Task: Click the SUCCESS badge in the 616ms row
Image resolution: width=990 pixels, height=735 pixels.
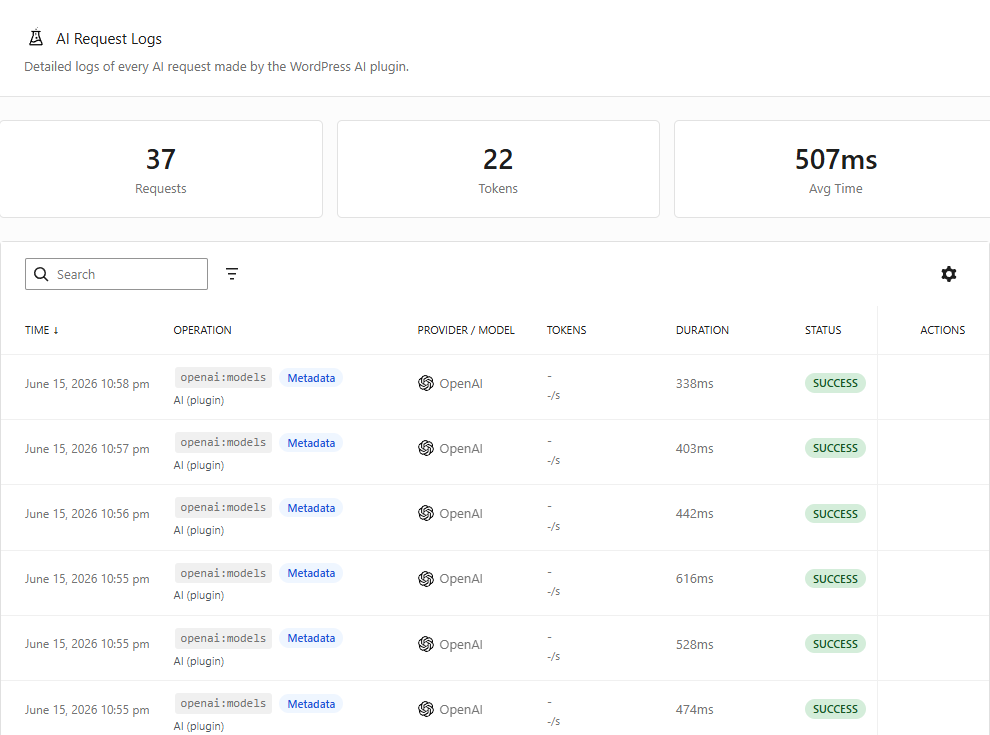Action: 835,578
